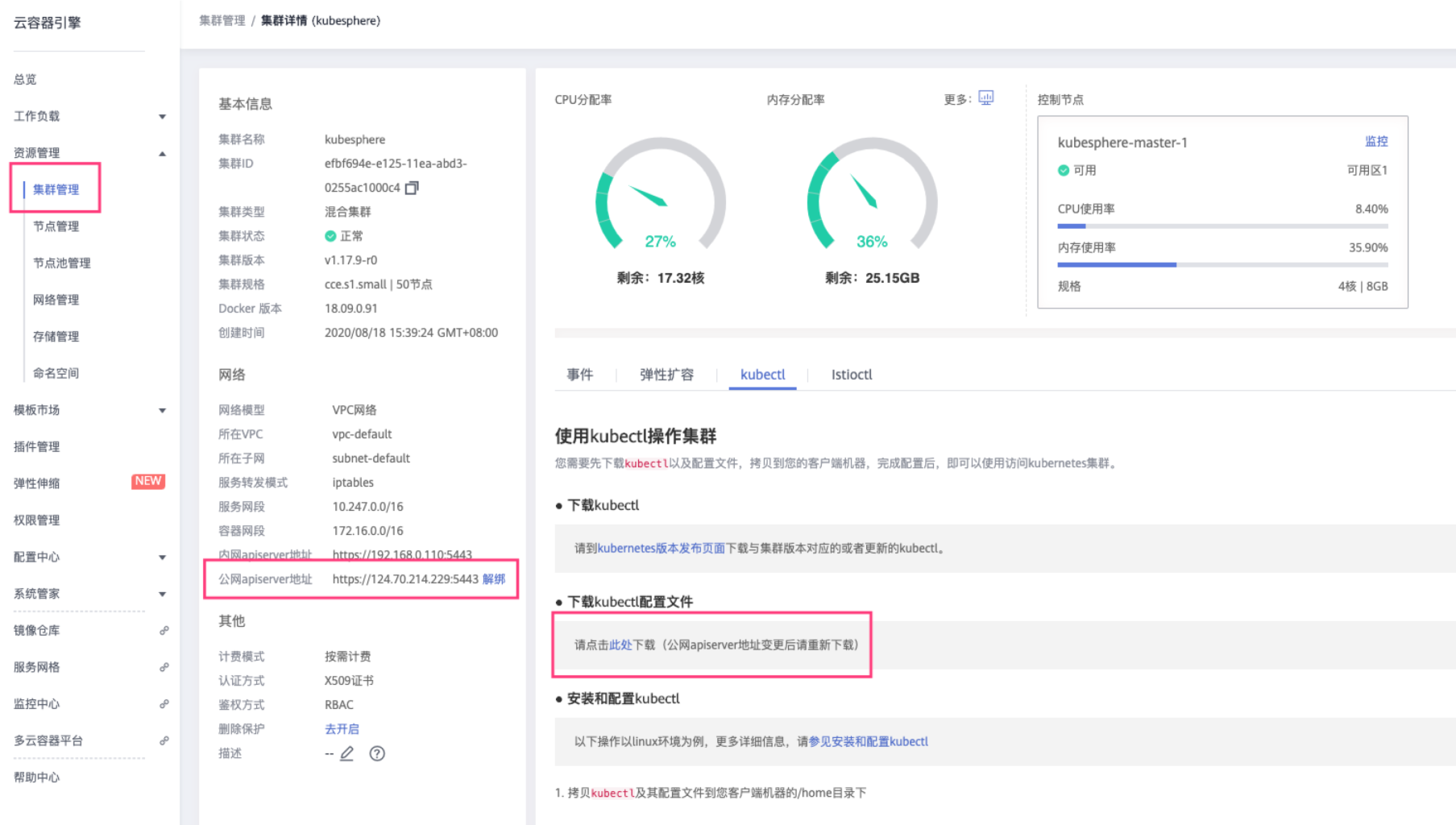The height and width of the screenshot is (825, 1456).
Task: Edit description with pencil icon
Action: click(347, 753)
